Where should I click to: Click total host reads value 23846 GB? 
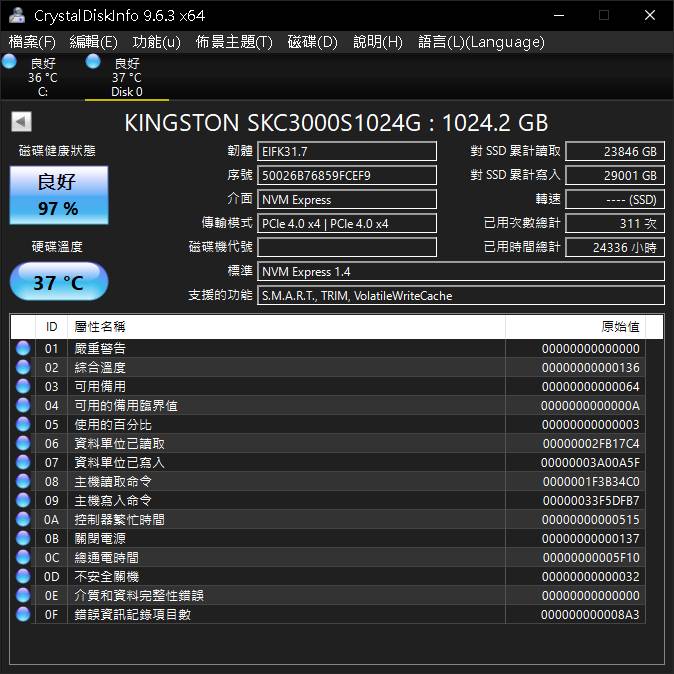coord(615,151)
